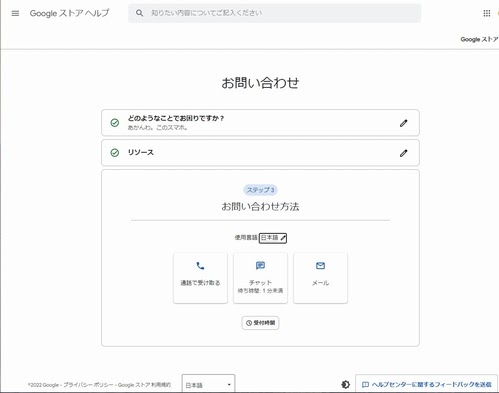The image size is (499, 393).
Task: Change contact language 日本語 button
Action: pyautogui.click(x=273, y=238)
